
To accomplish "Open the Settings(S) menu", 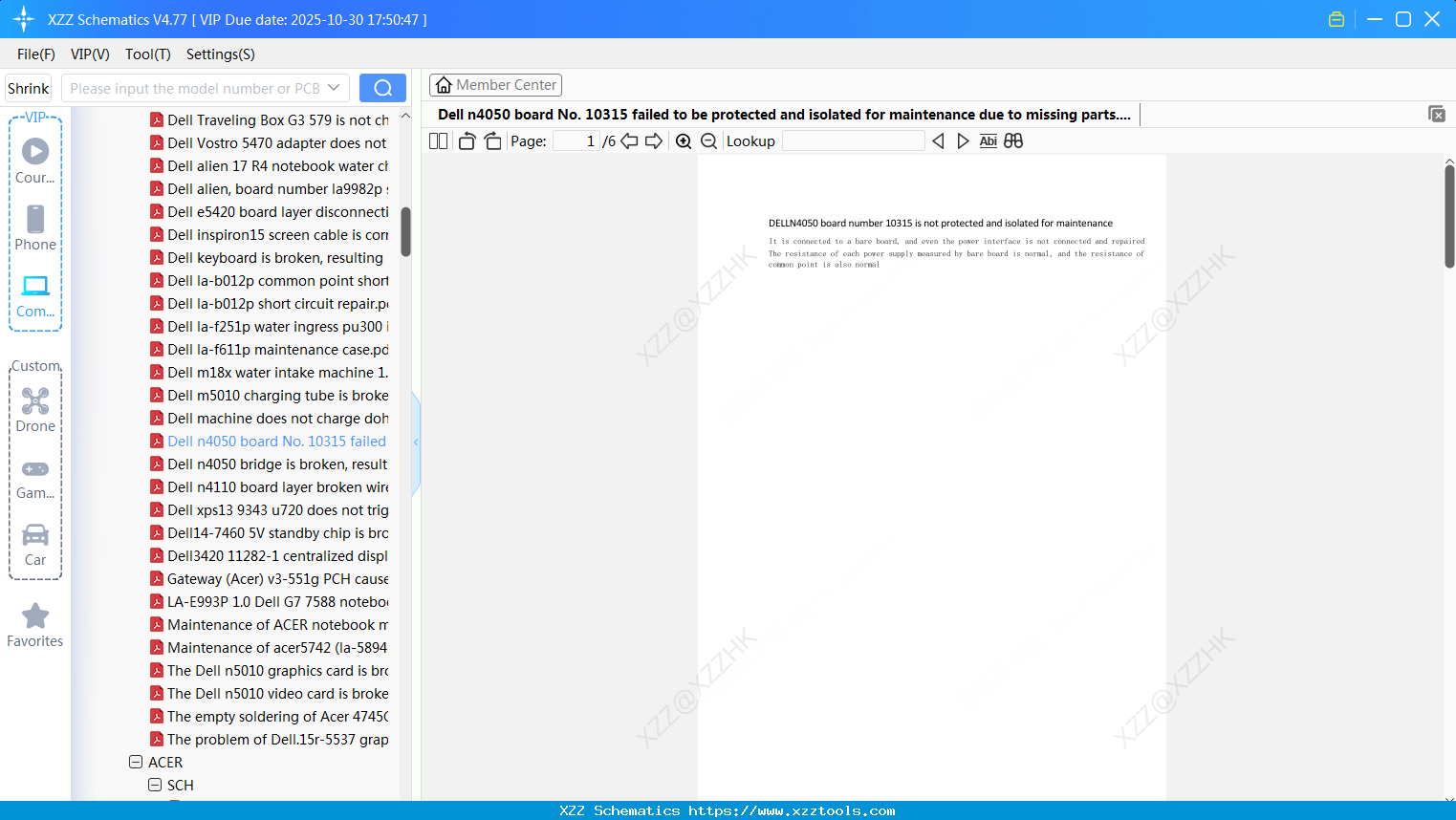I will click(221, 54).
